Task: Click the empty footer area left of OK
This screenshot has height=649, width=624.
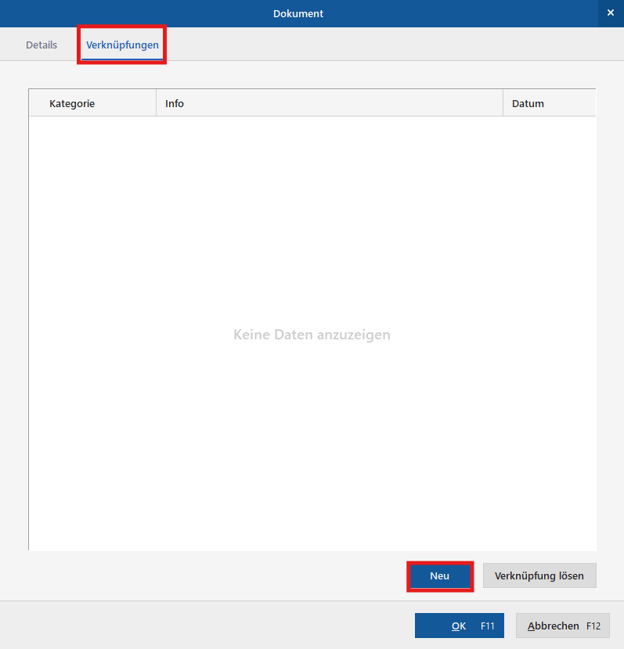Action: click(200, 626)
